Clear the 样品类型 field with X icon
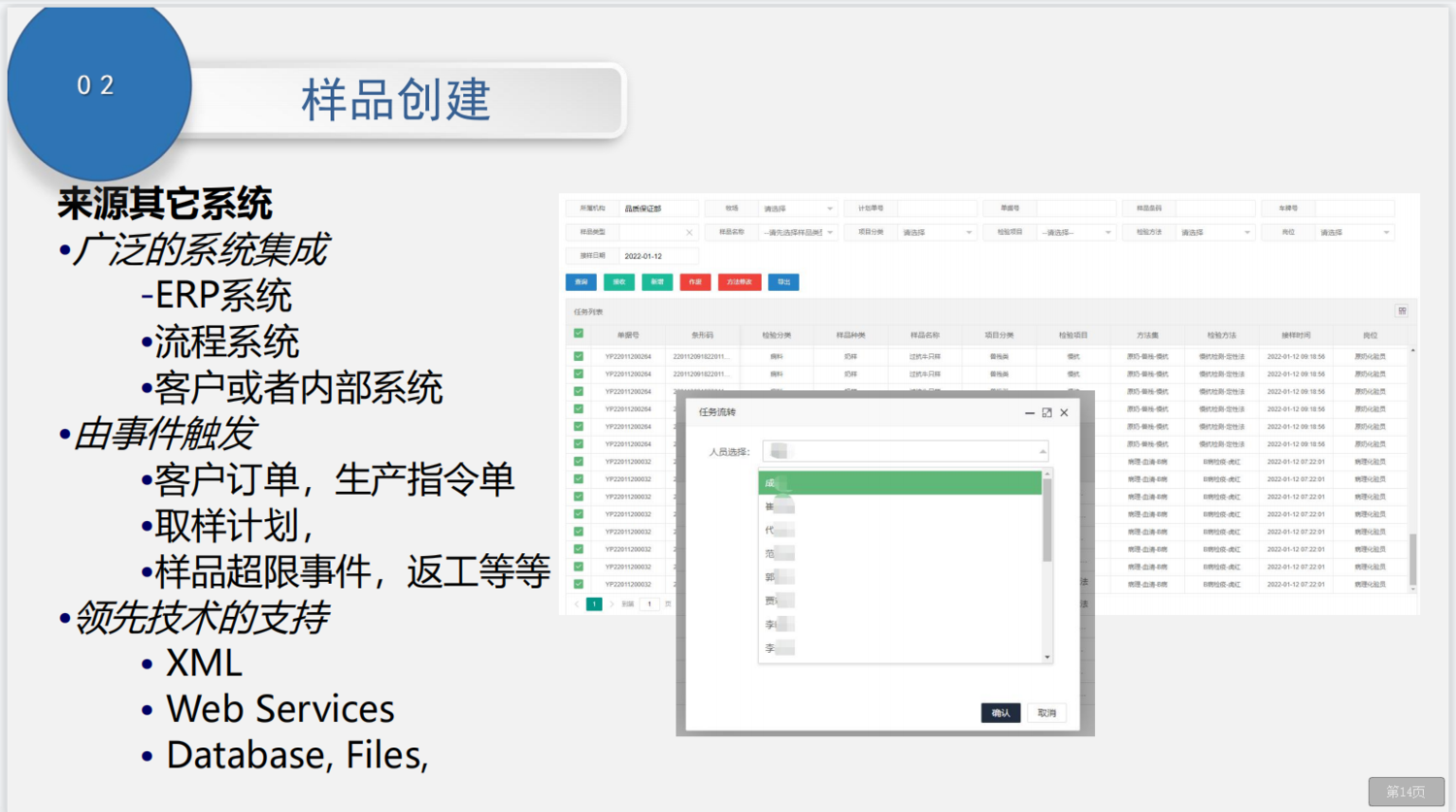Screen dimensions: 1456x812 [x=689, y=232]
